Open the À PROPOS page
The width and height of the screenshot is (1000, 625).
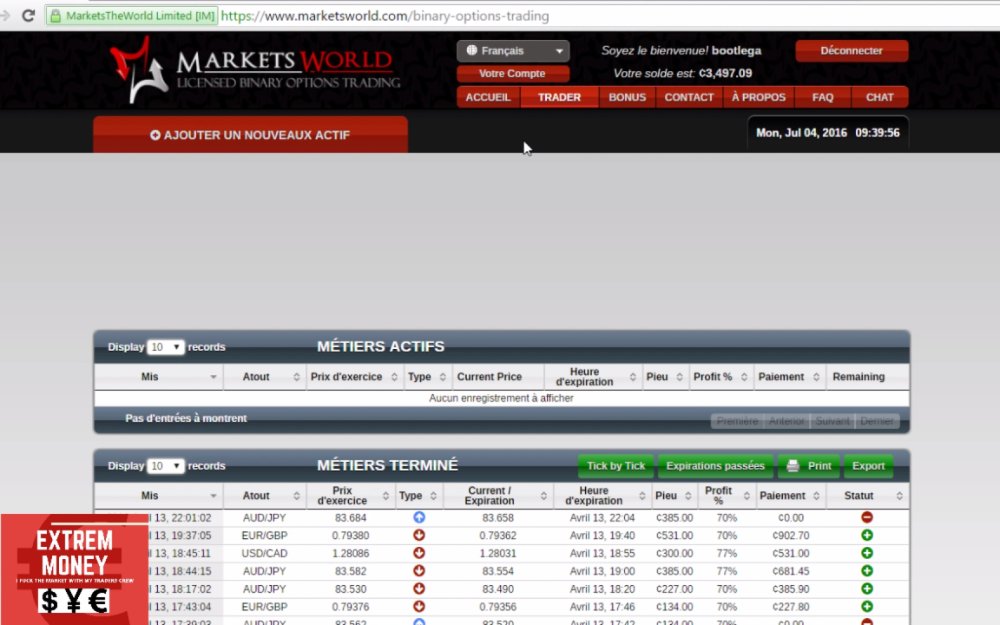(758, 97)
